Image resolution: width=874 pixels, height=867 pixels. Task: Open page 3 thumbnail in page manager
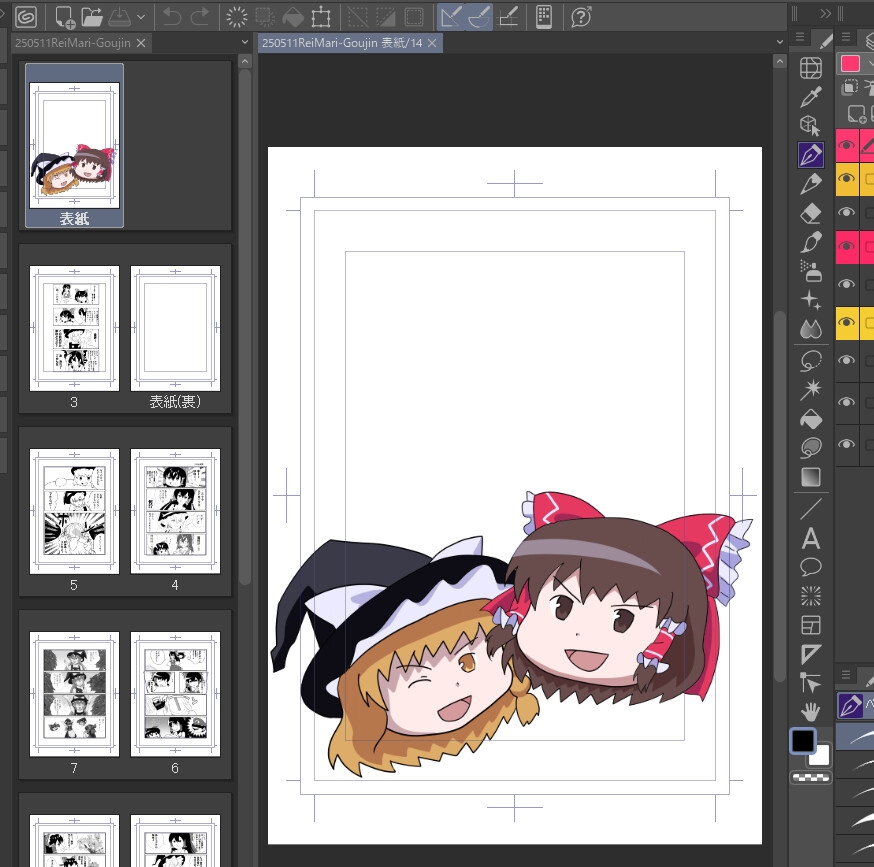(x=74, y=328)
